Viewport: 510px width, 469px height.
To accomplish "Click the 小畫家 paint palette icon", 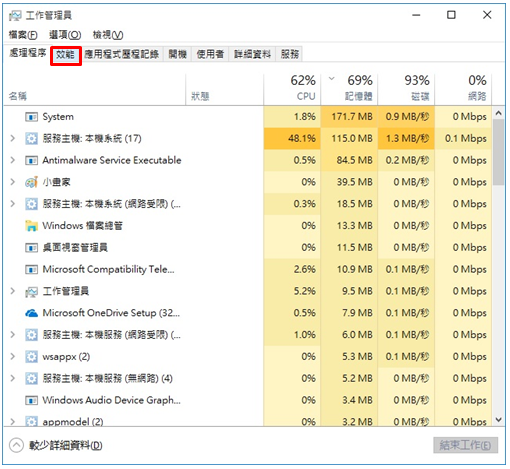I will pos(31,182).
